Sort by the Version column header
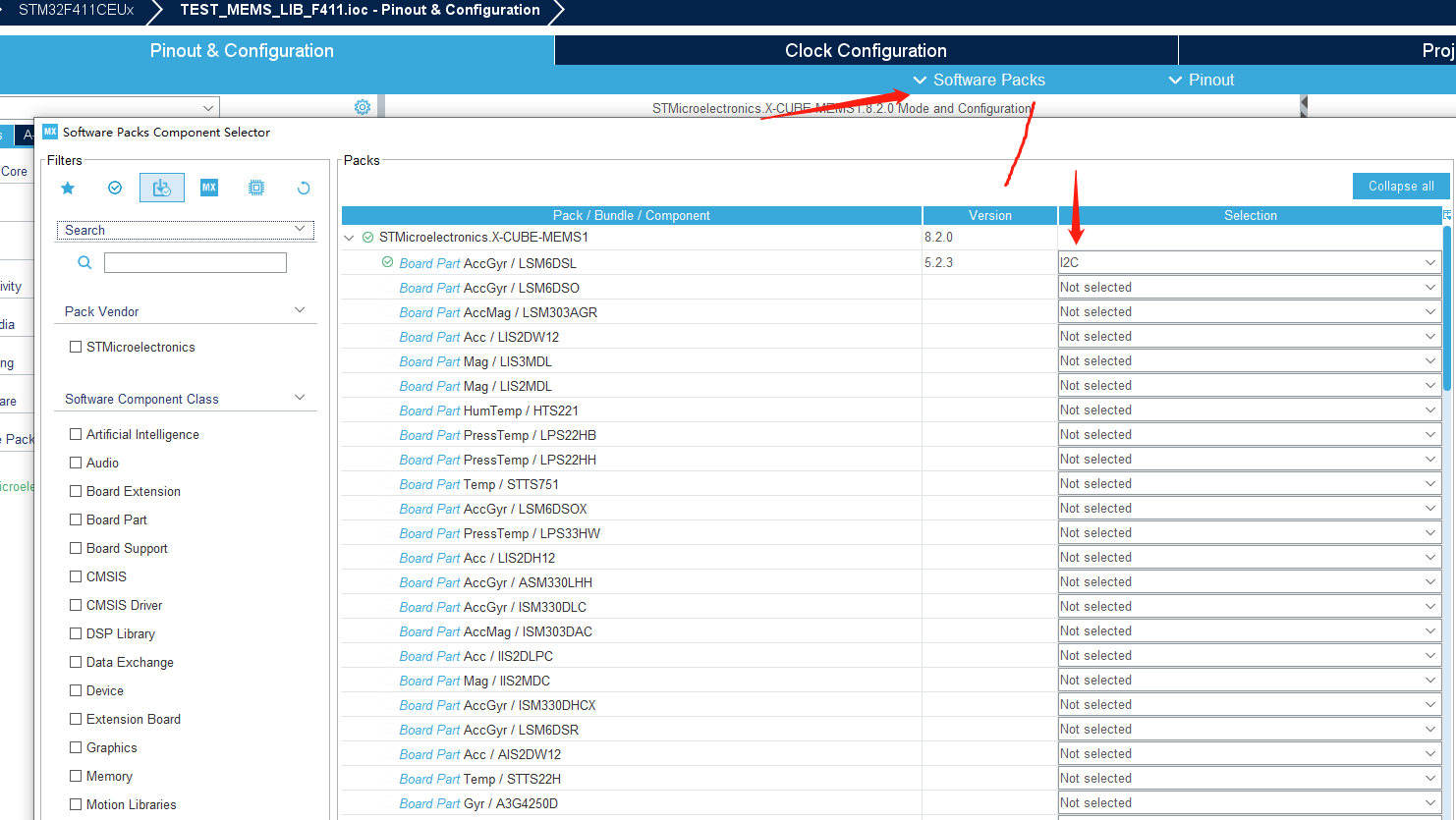The height and width of the screenshot is (820, 1456). 990,215
